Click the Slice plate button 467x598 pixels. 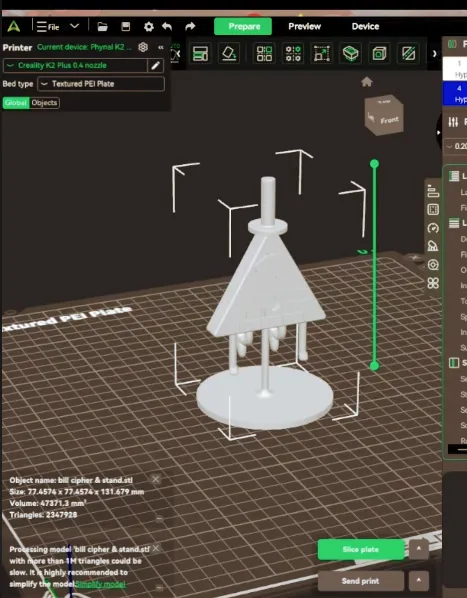(361, 549)
